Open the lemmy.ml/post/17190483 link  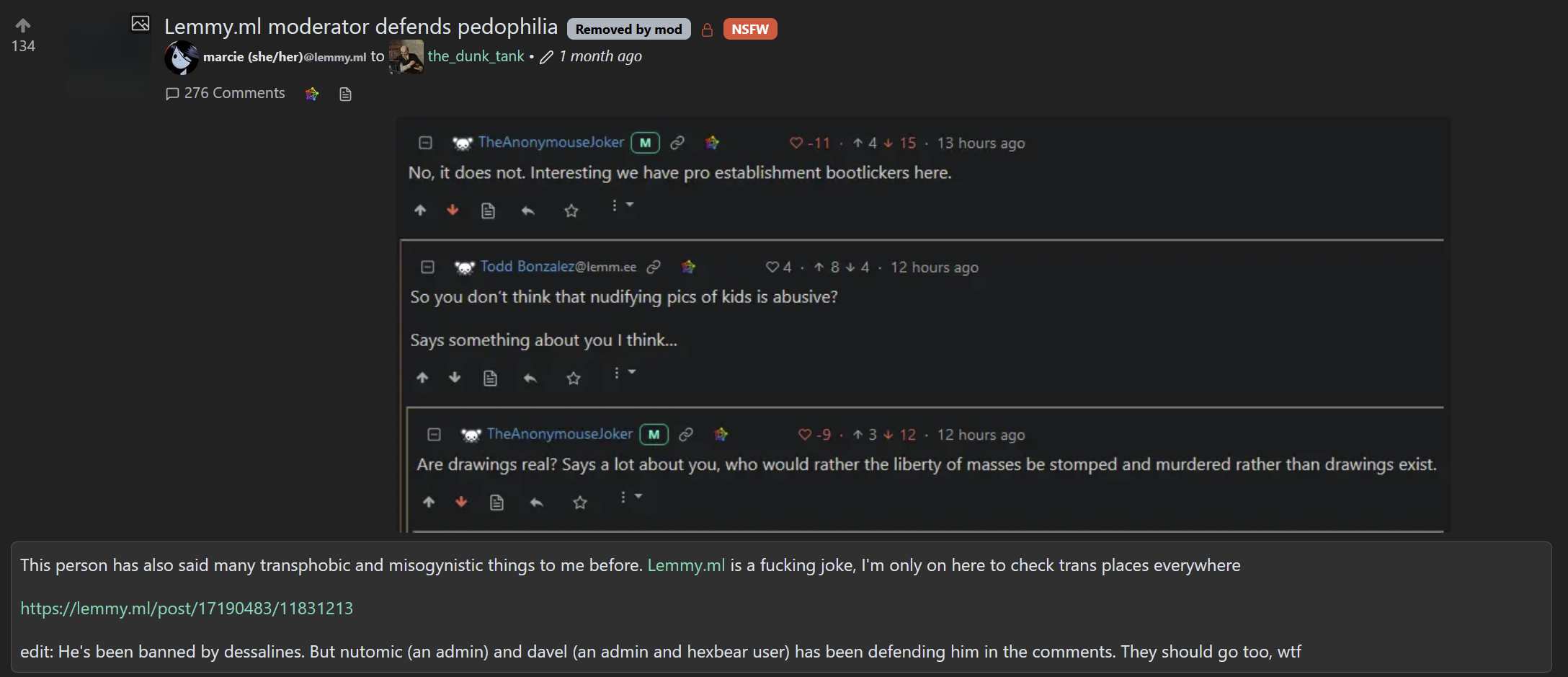(x=187, y=608)
